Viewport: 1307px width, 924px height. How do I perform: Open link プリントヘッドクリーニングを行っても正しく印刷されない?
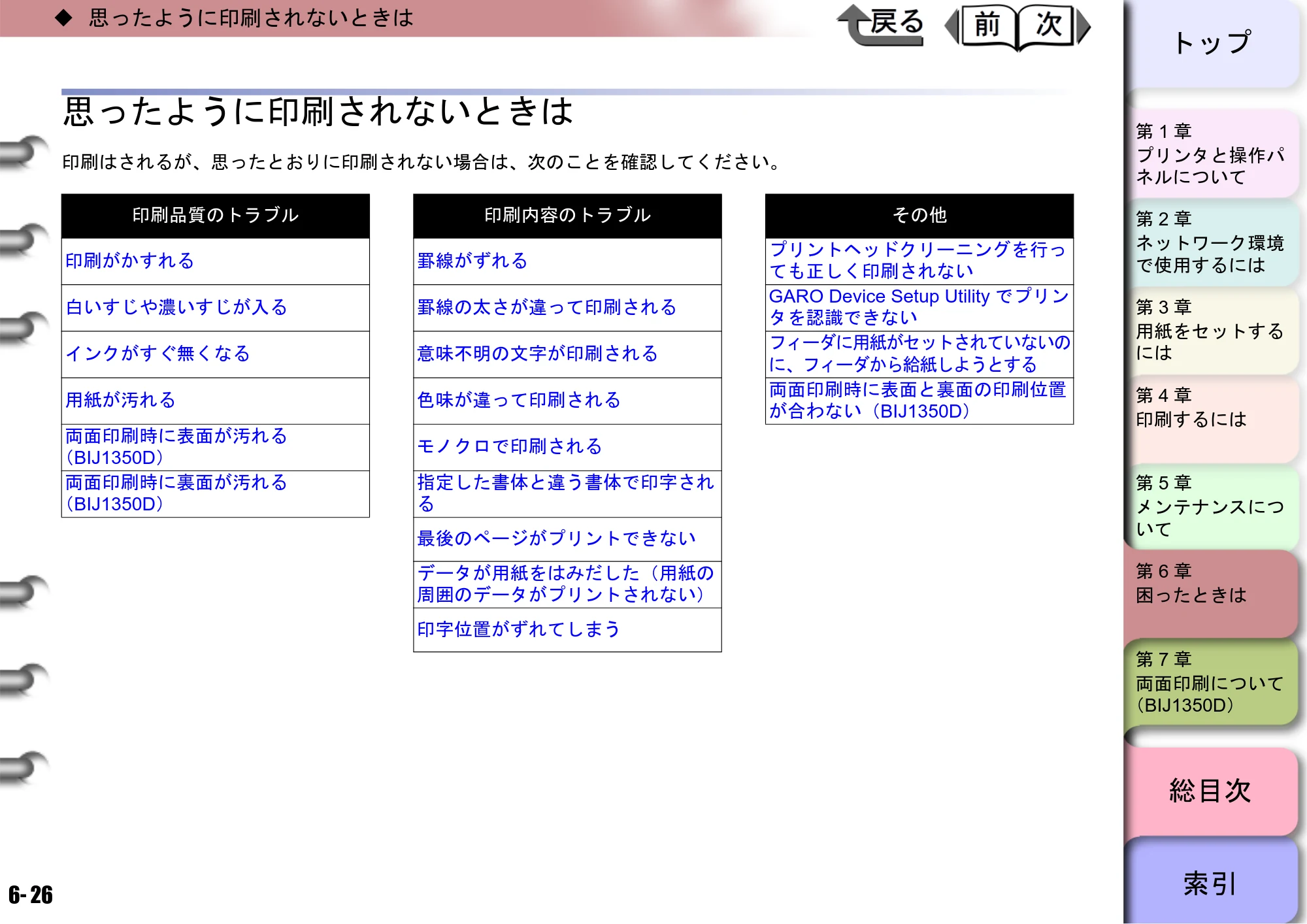coord(918,260)
